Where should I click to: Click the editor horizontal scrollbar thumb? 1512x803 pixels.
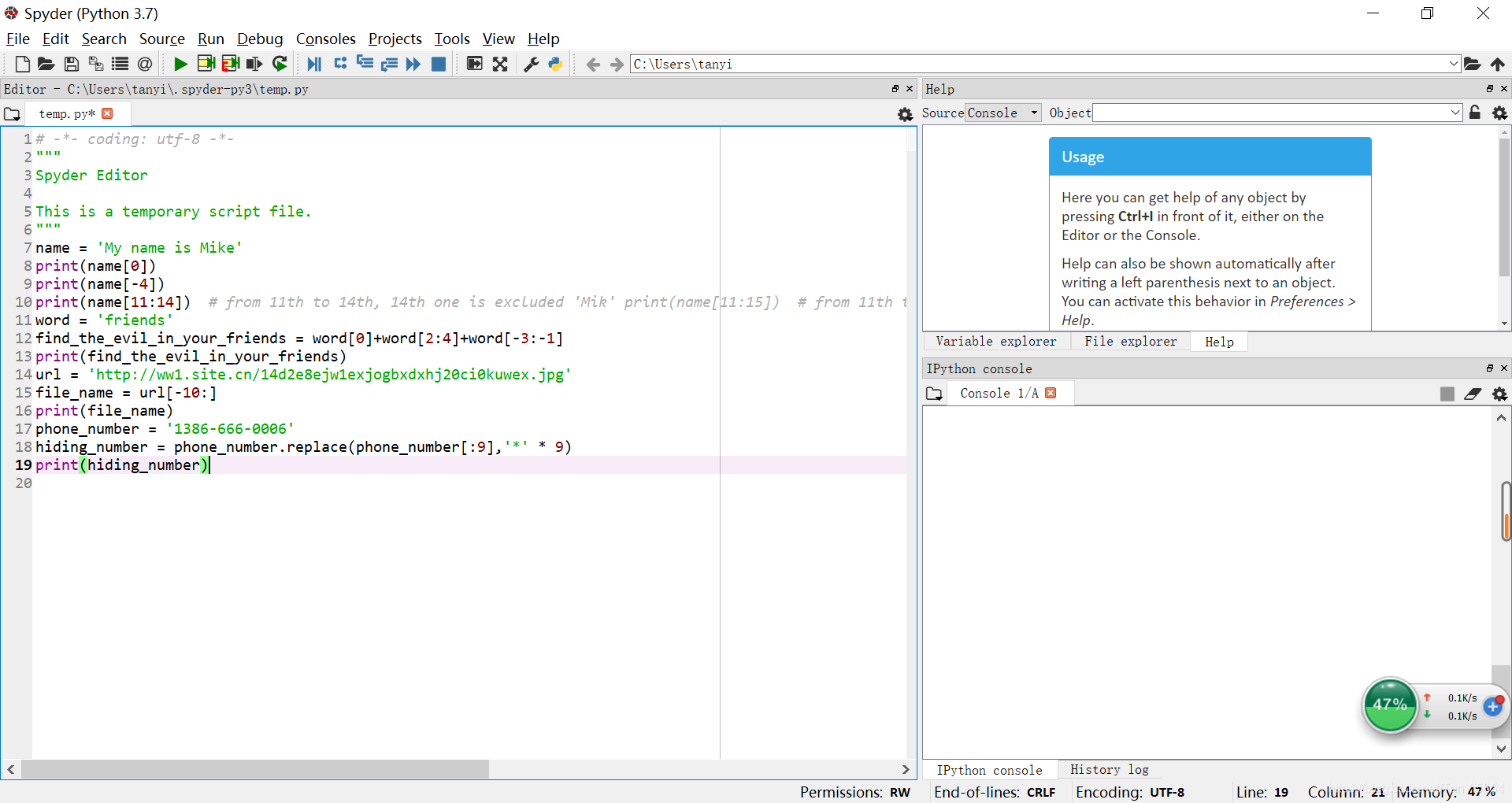[254, 769]
